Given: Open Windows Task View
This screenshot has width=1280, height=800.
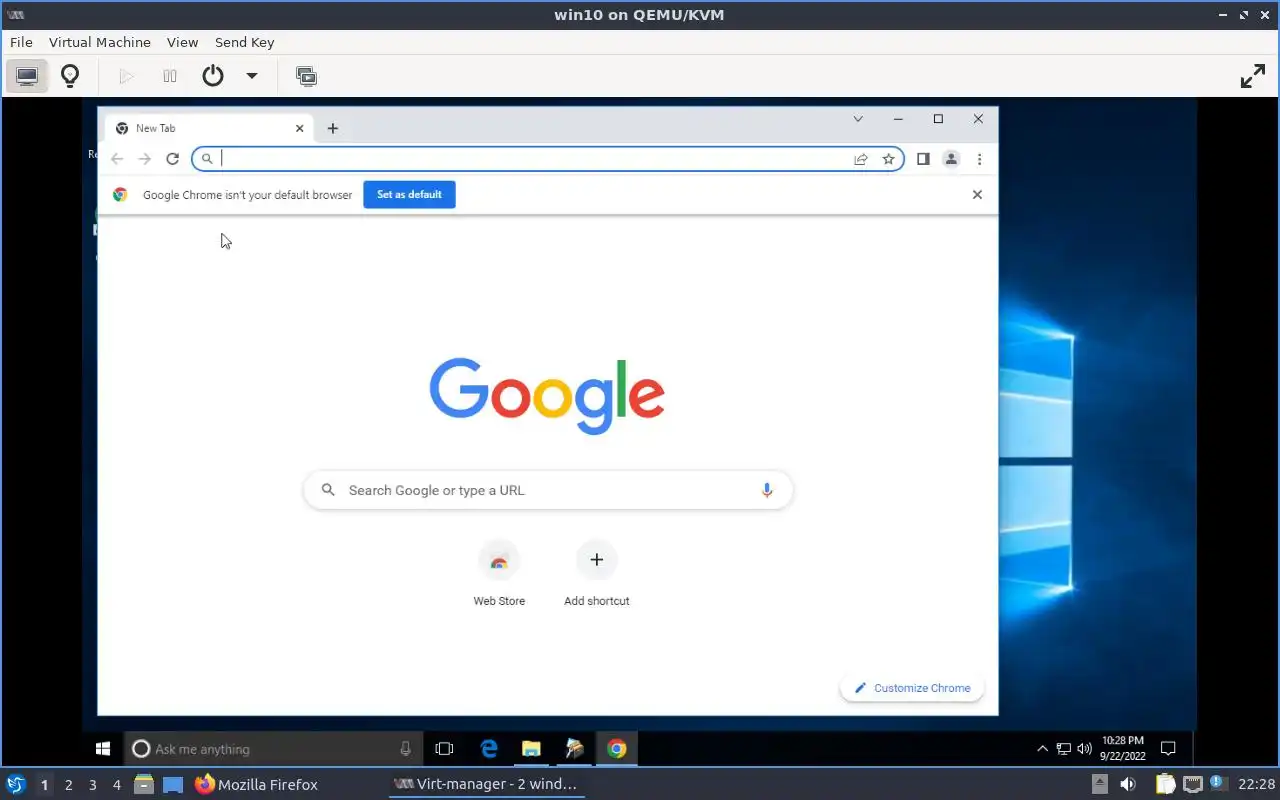Looking at the screenshot, I should pos(444,748).
